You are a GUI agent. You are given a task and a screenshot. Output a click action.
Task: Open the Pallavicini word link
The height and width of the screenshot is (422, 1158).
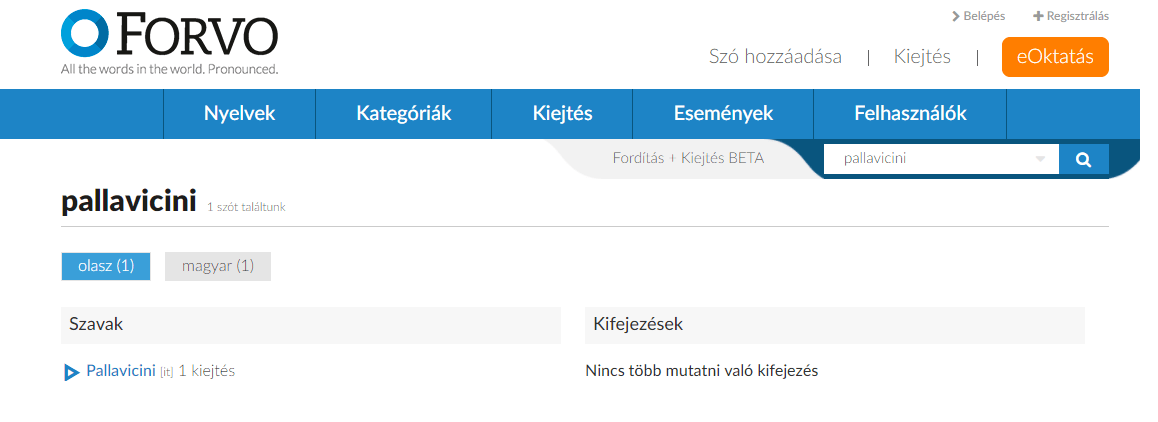pos(122,371)
